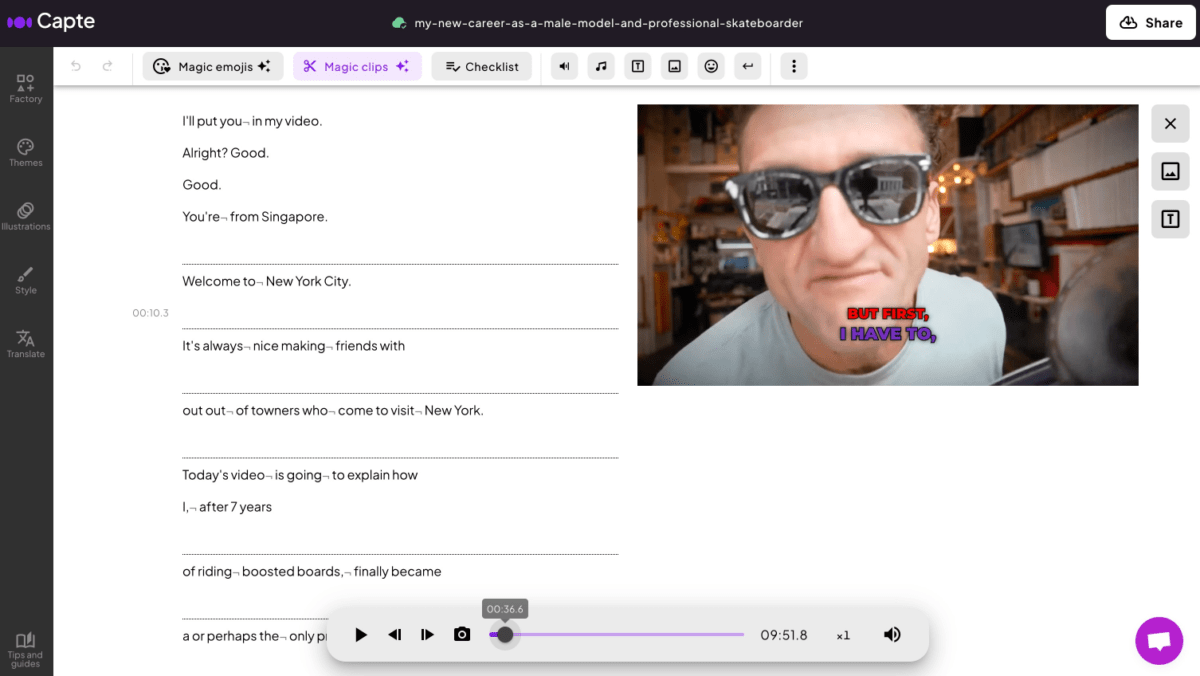1200x676 pixels.
Task: Click the Magic clips button
Action: (x=357, y=66)
